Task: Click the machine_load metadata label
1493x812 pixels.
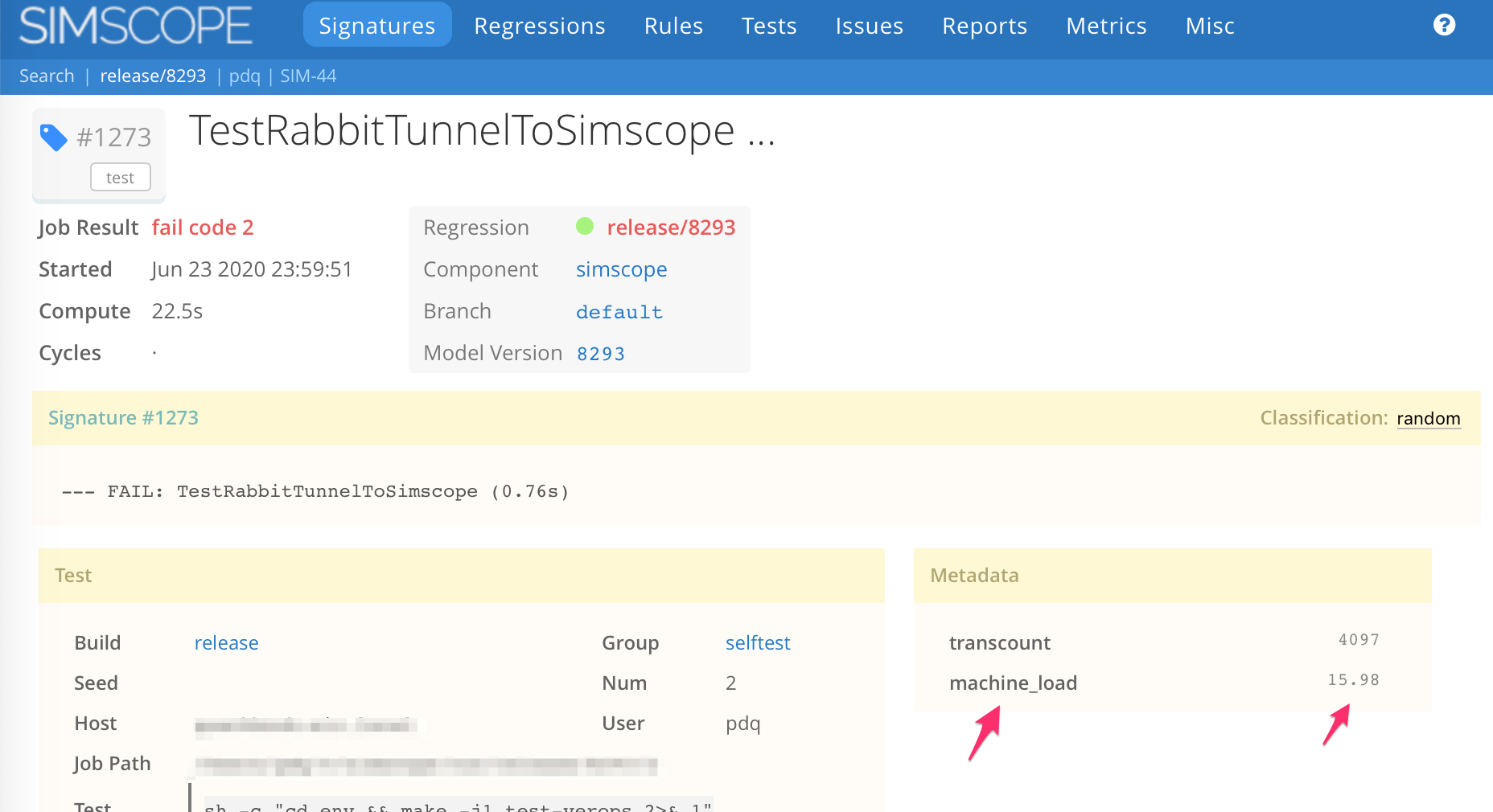Action: (1013, 683)
